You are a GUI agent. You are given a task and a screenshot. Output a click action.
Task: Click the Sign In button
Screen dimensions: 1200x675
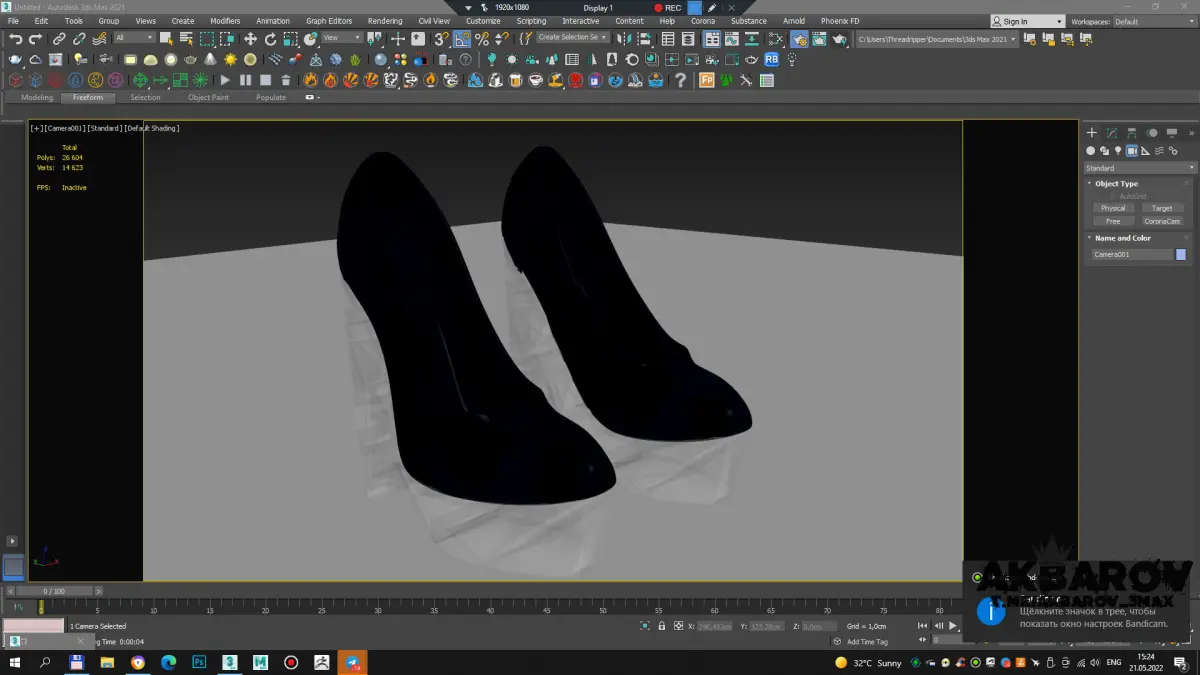click(1028, 21)
